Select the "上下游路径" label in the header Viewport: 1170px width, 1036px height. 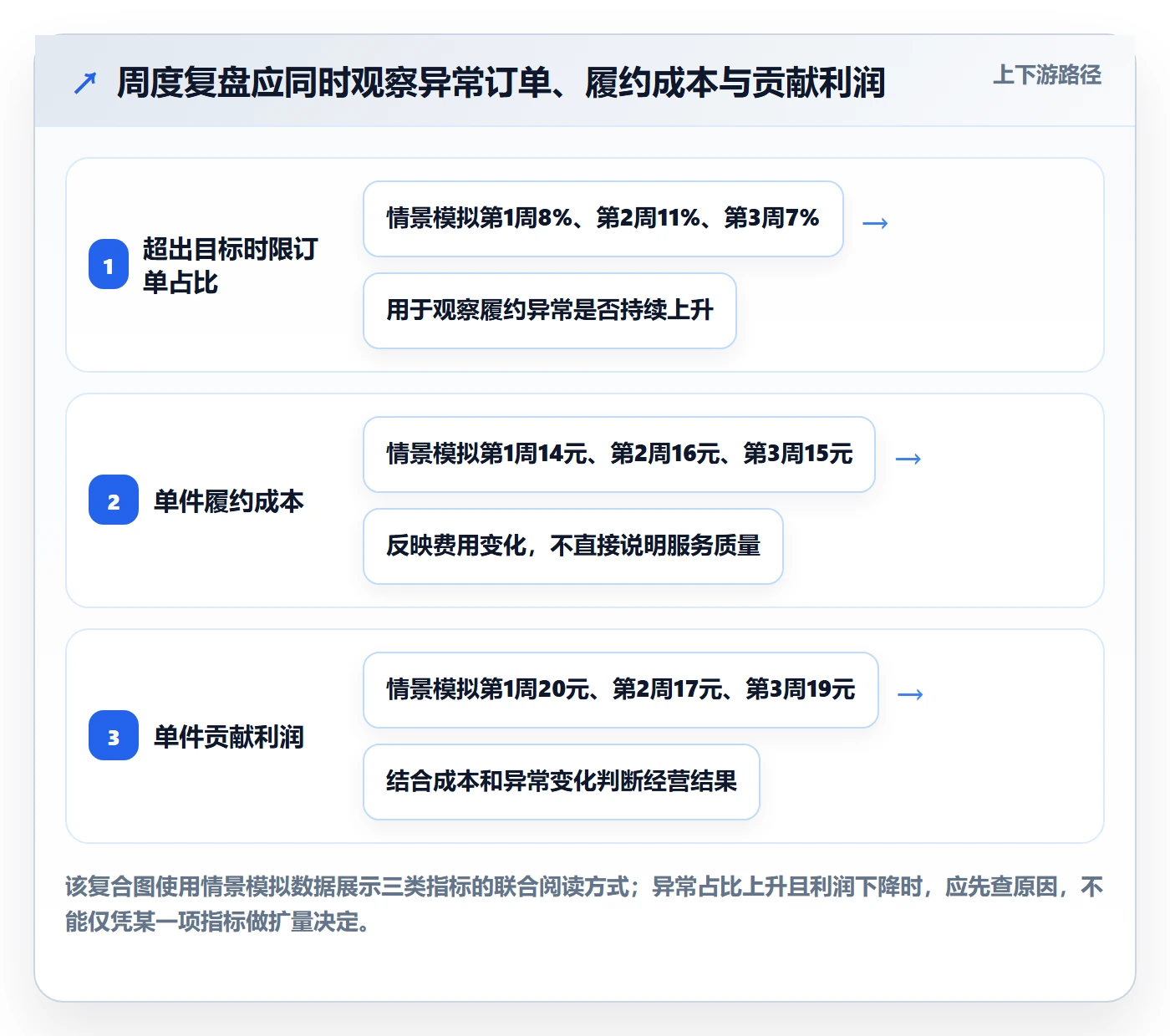pyautogui.click(x=1047, y=75)
